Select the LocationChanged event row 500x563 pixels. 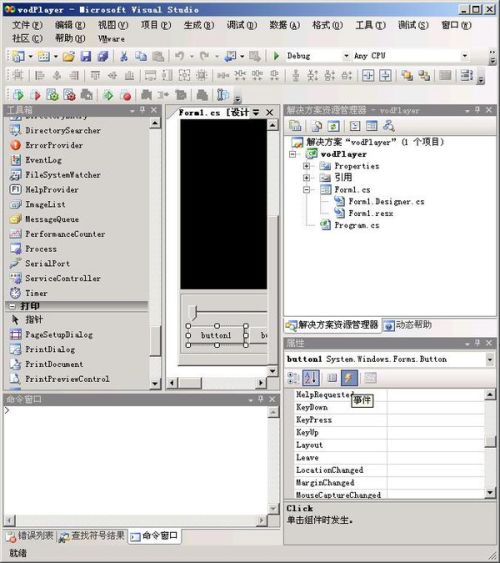[x=389, y=470]
